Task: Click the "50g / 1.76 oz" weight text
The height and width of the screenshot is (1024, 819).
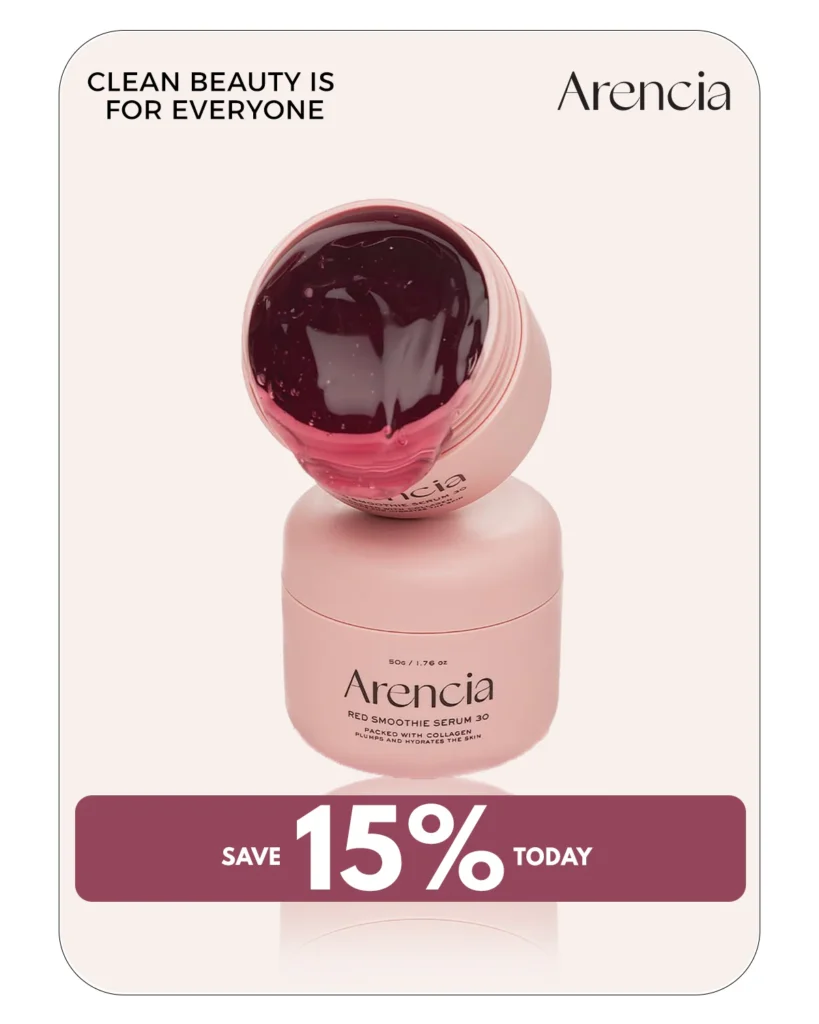Action: pos(418,662)
